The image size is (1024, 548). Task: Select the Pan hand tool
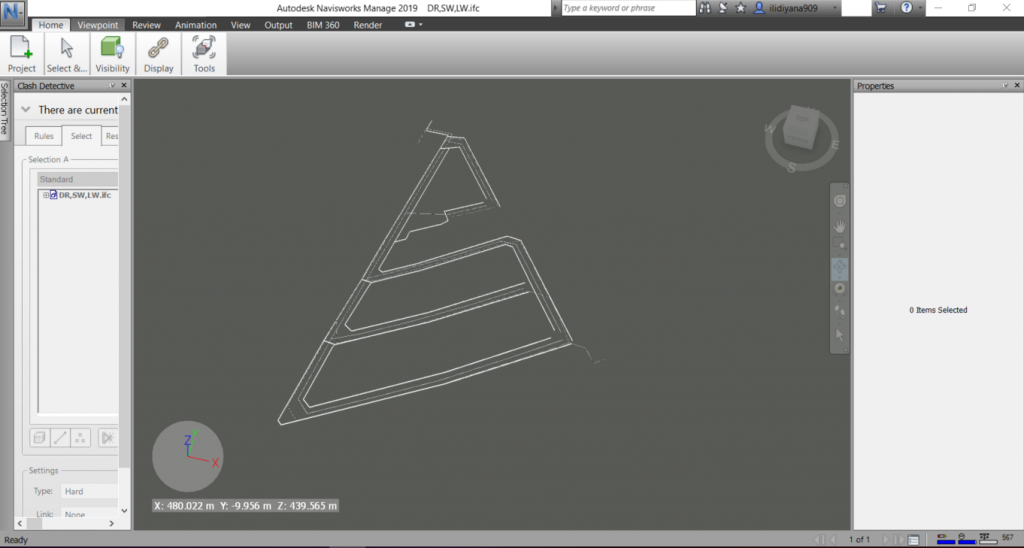840,226
